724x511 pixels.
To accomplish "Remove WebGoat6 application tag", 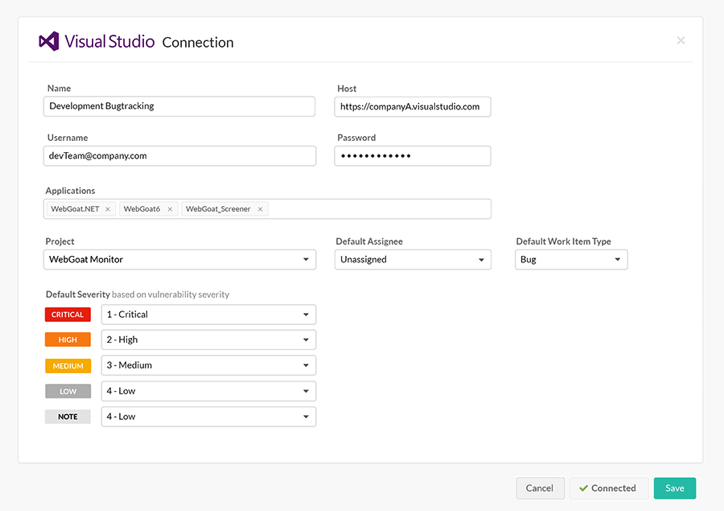I will tap(170, 209).
